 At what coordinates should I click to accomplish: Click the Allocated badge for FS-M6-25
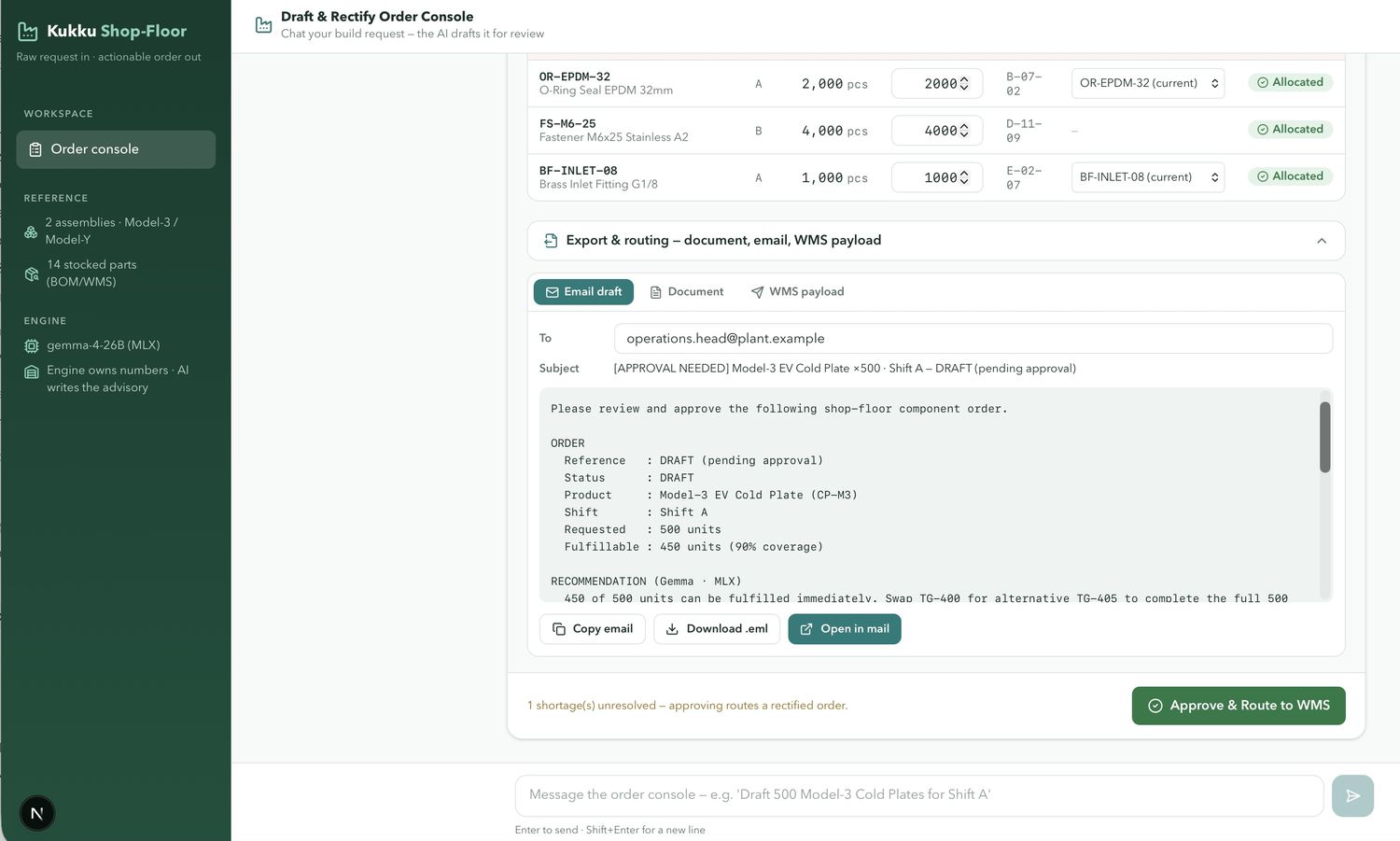tap(1291, 129)
